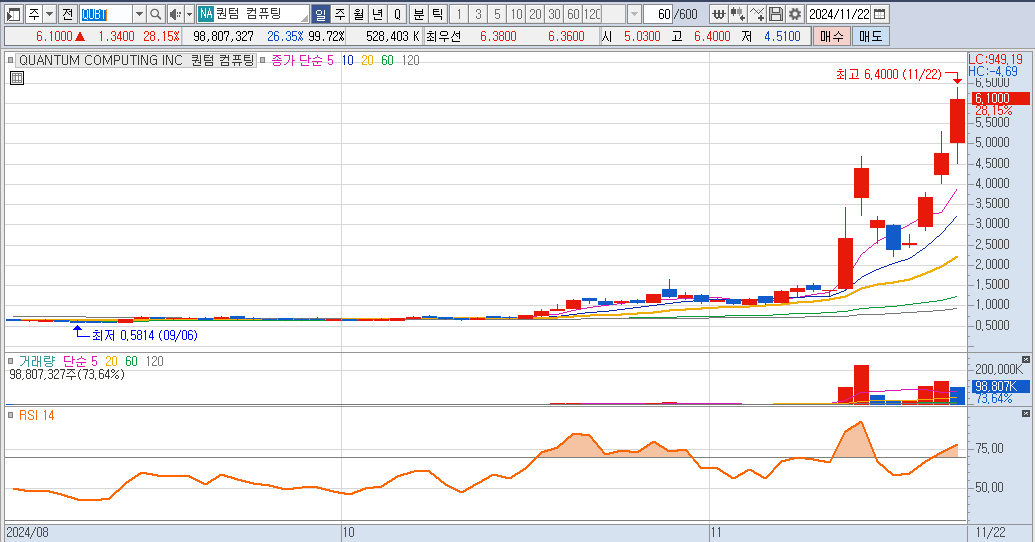This screenshot has height=542, width=1035.
Task: Click the QUANTUM COMPUTING INC chart title label
Action: 136,60
